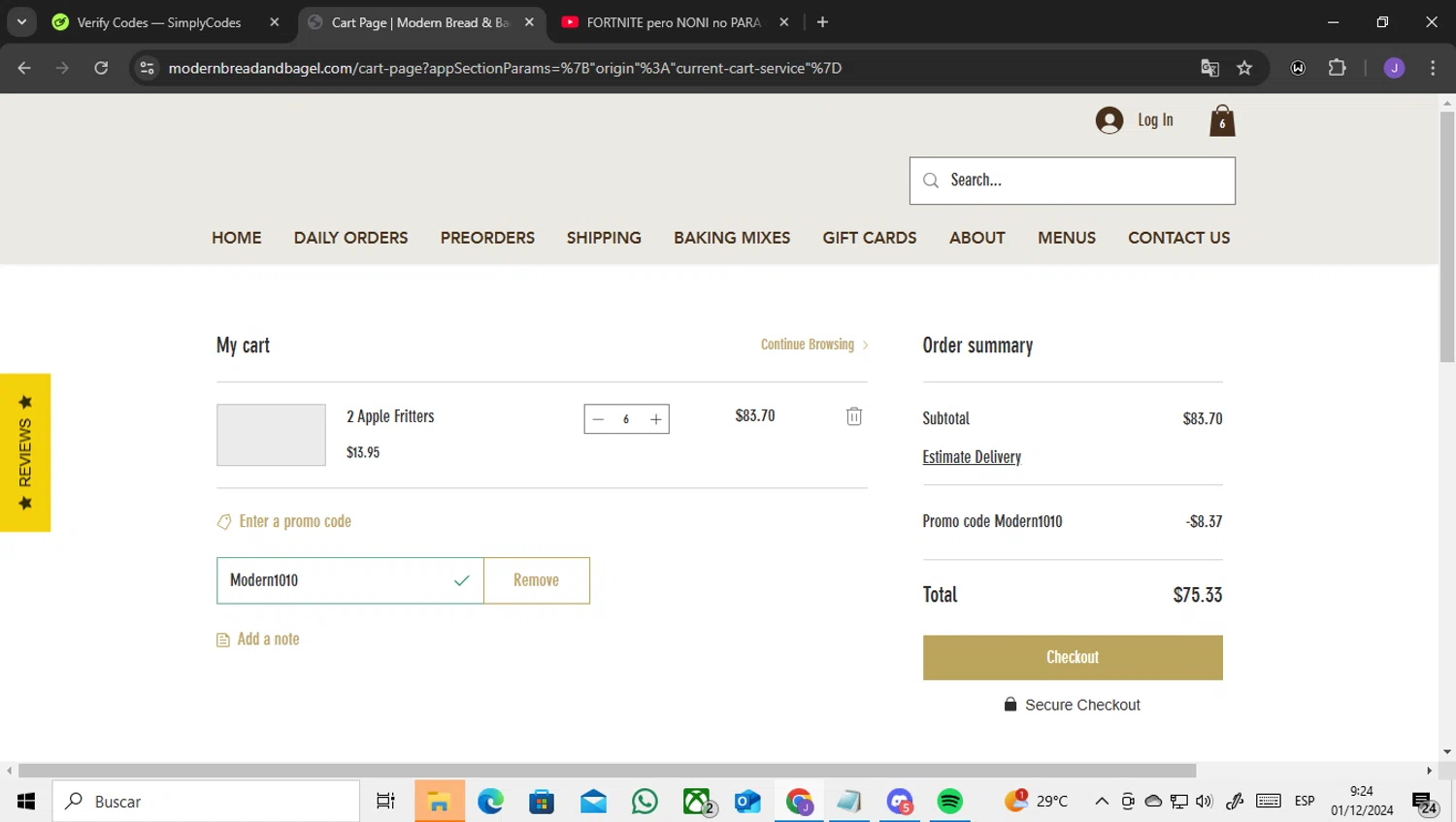This screenshot has width=1456, height=822.
Task: Click the weather widget showing 29°C
Action: click(1037, 801)
